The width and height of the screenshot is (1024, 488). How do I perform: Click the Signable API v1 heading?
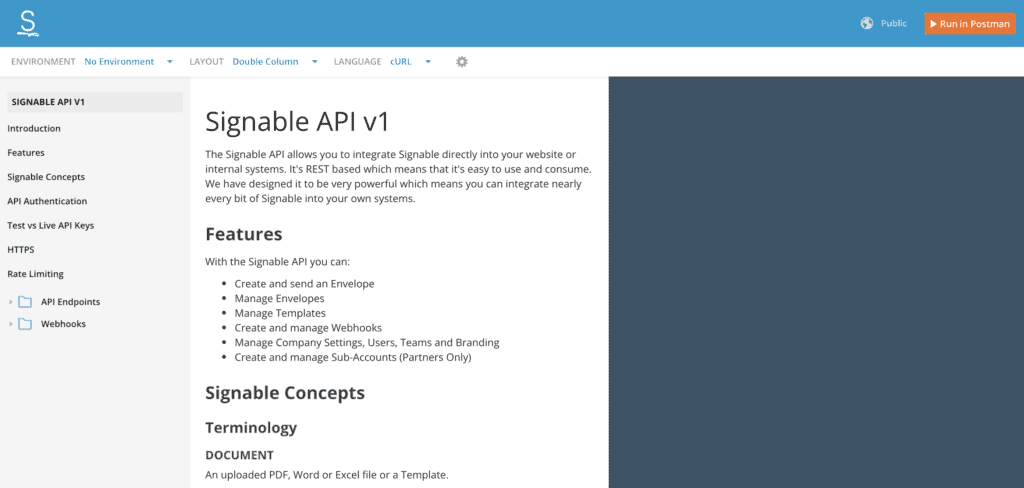pyautogui.click(x=297, y=122)
